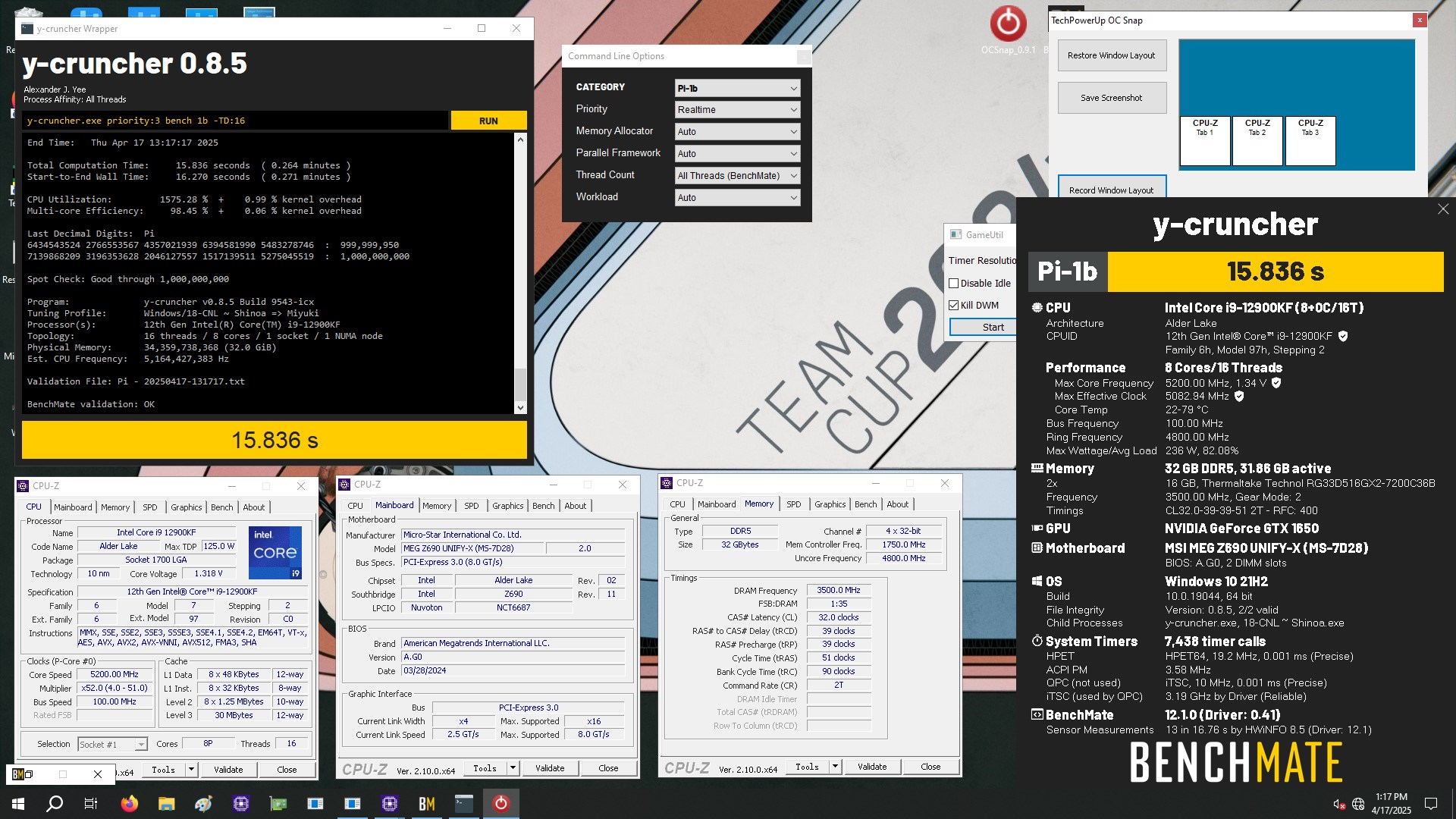Click the y-cruncher console scrollbar thumb
Screen dimensions: 1456x819
[x=520, y=384]
